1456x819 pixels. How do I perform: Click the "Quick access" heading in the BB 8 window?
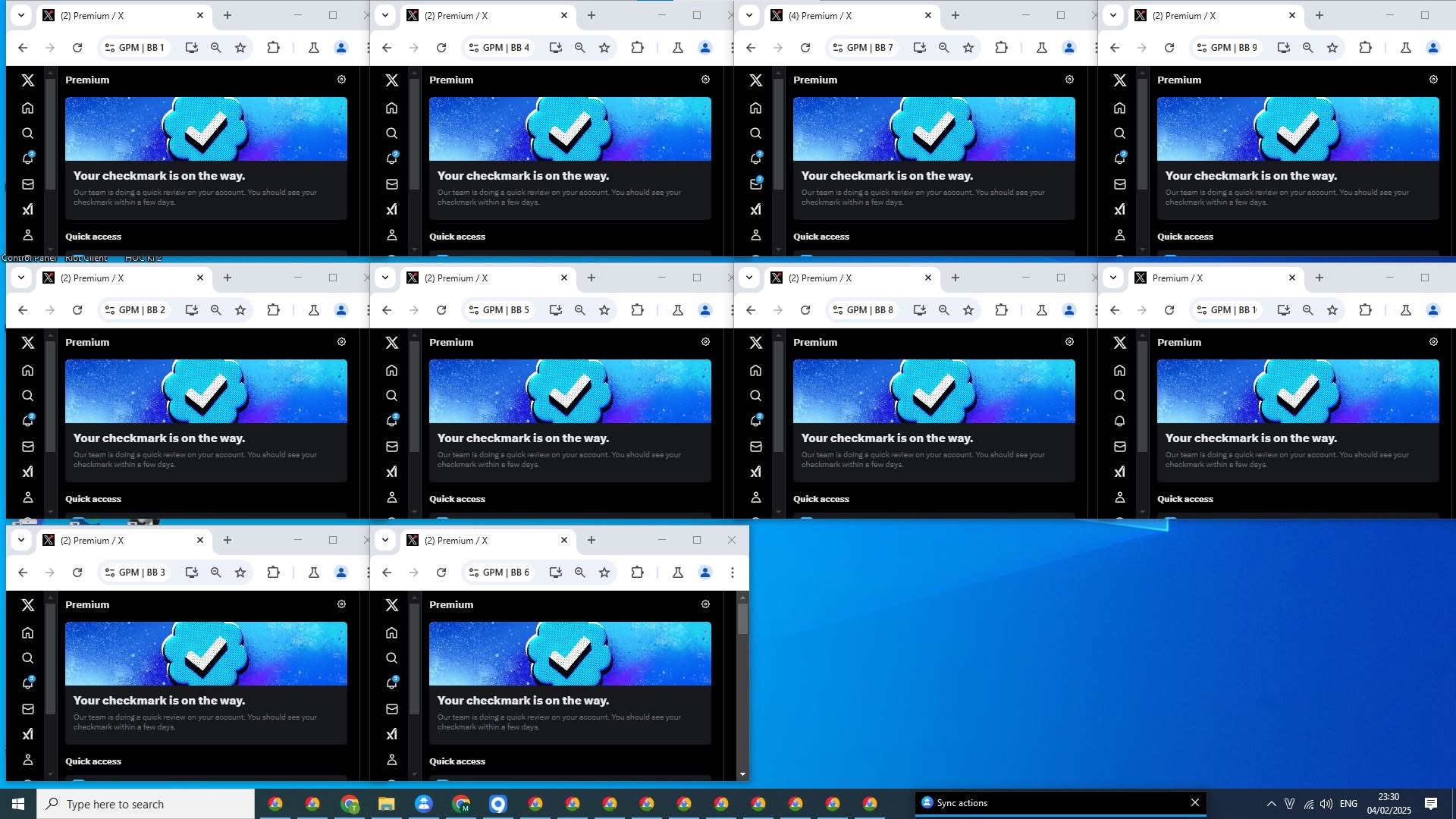coord(821,499)
